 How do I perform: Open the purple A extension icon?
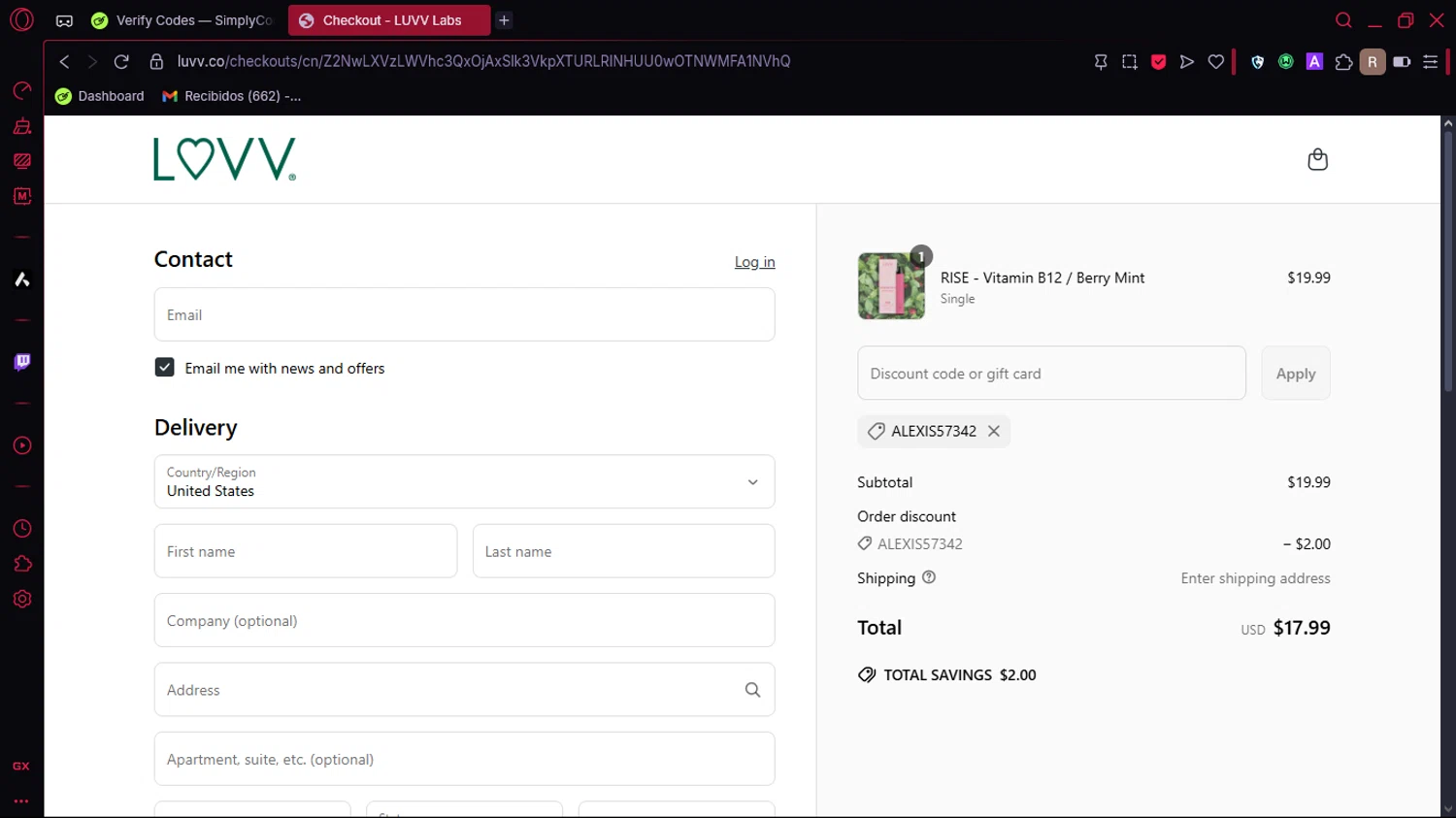point(1314,61)
